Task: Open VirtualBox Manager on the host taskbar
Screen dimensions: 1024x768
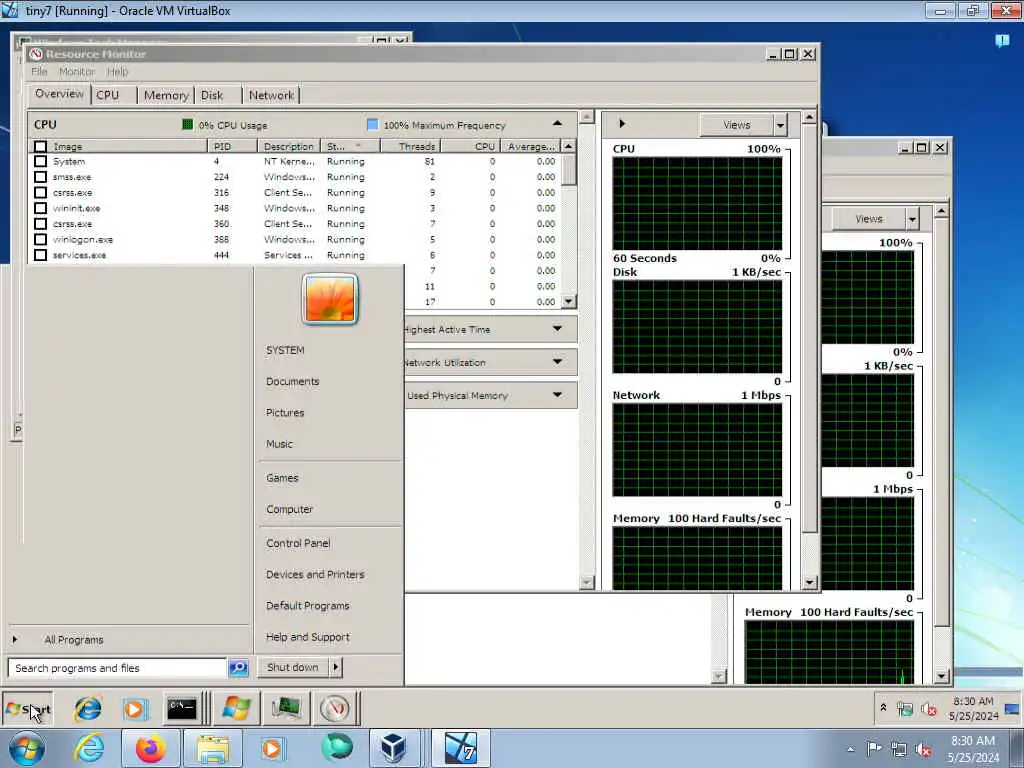Action: tap(394, 748)
